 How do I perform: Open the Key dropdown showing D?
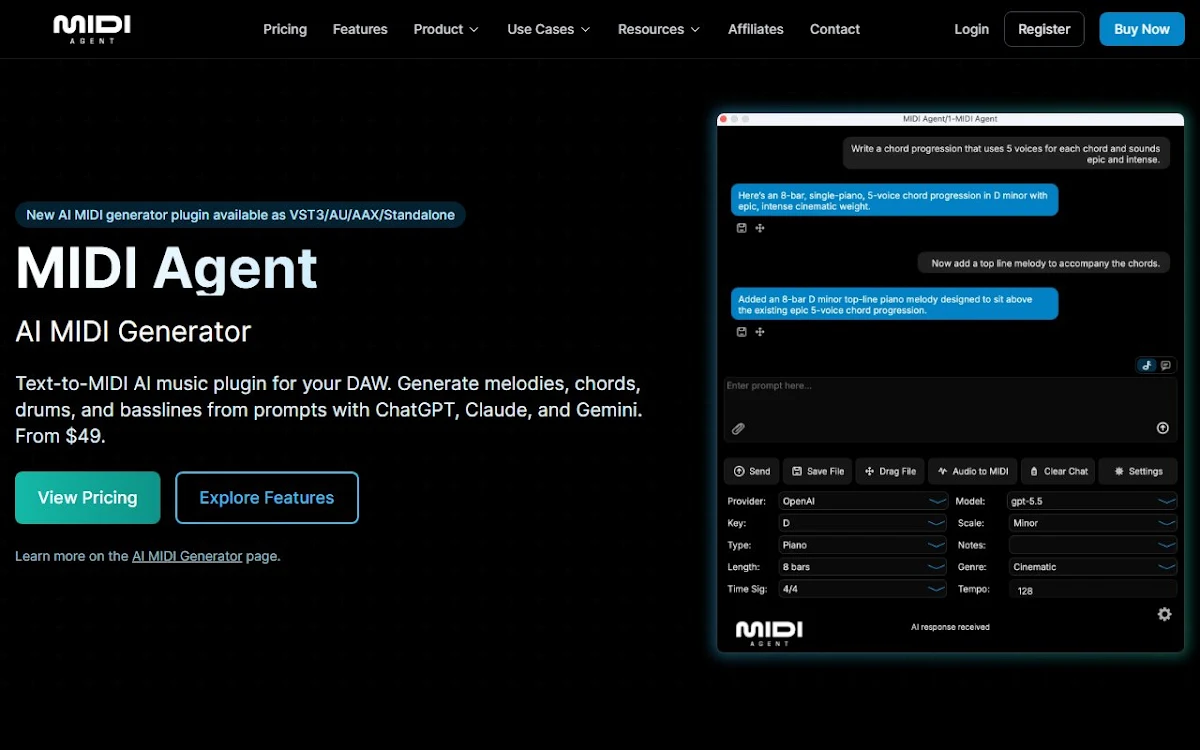point(863,523)
